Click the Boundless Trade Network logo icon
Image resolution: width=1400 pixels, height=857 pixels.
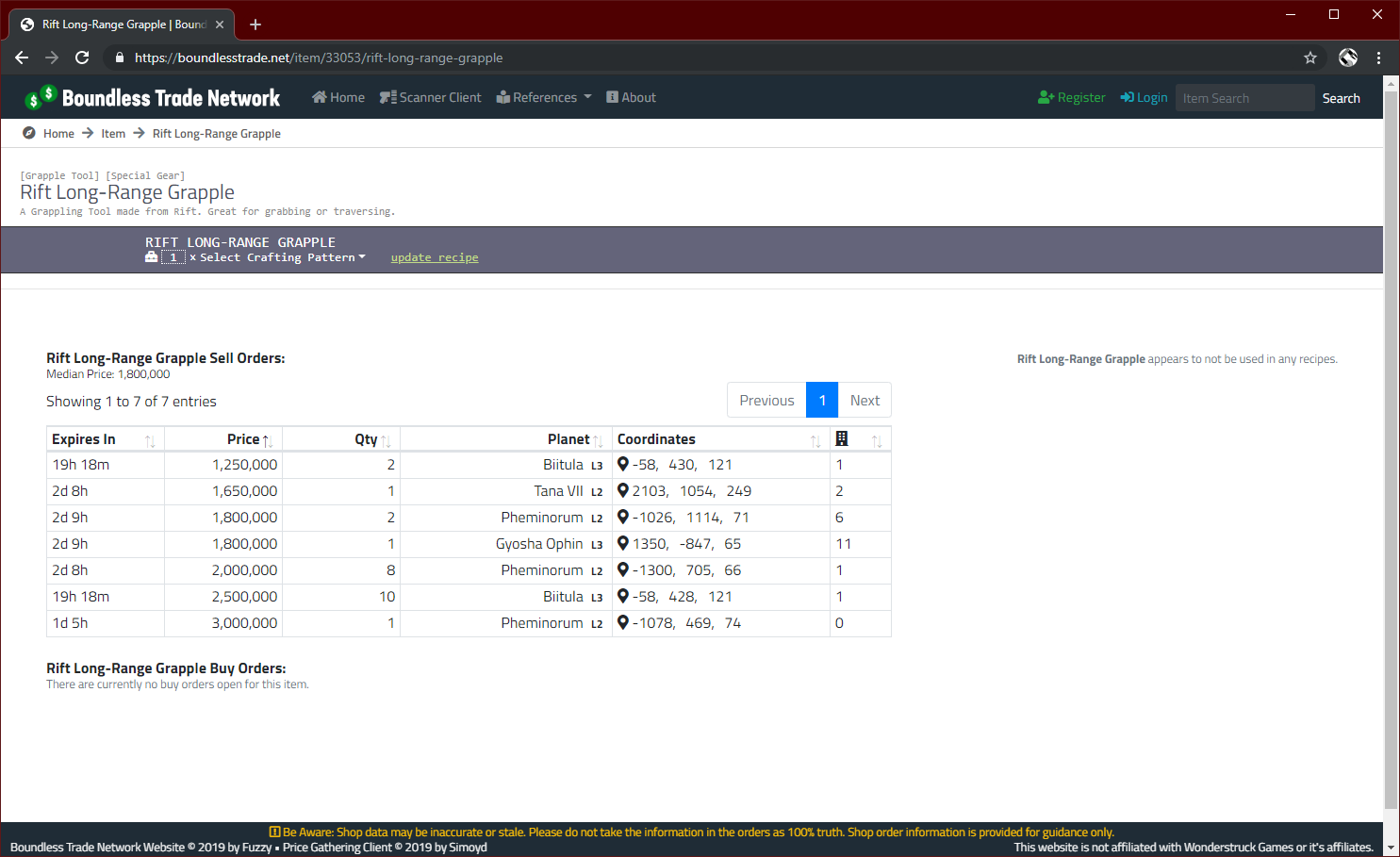tap(41, 97)
